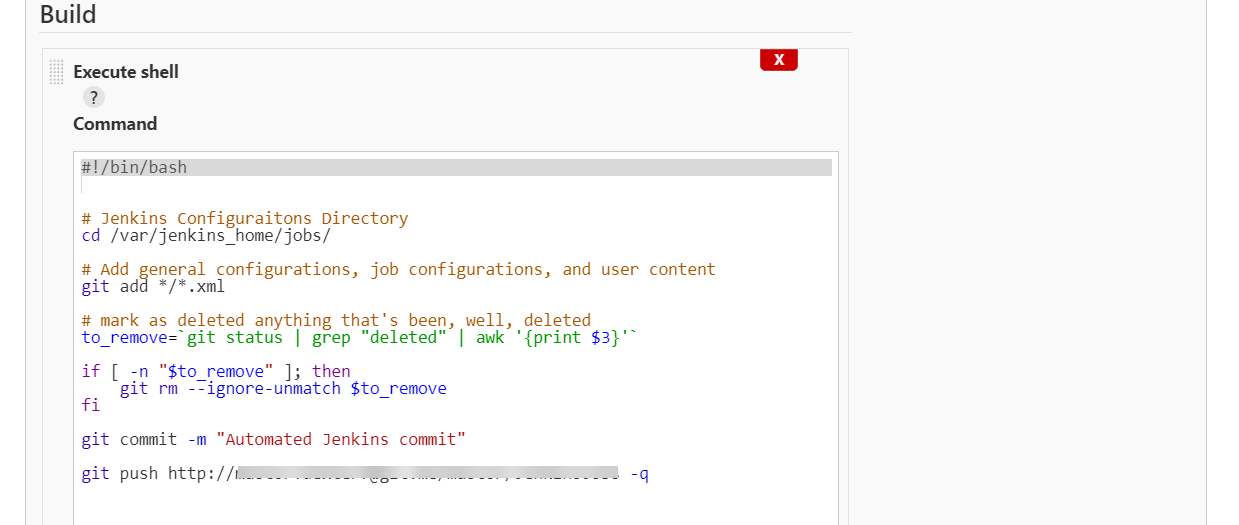
Task: Place cursor on the to_remove assignment line
Action: click(360, 338)
